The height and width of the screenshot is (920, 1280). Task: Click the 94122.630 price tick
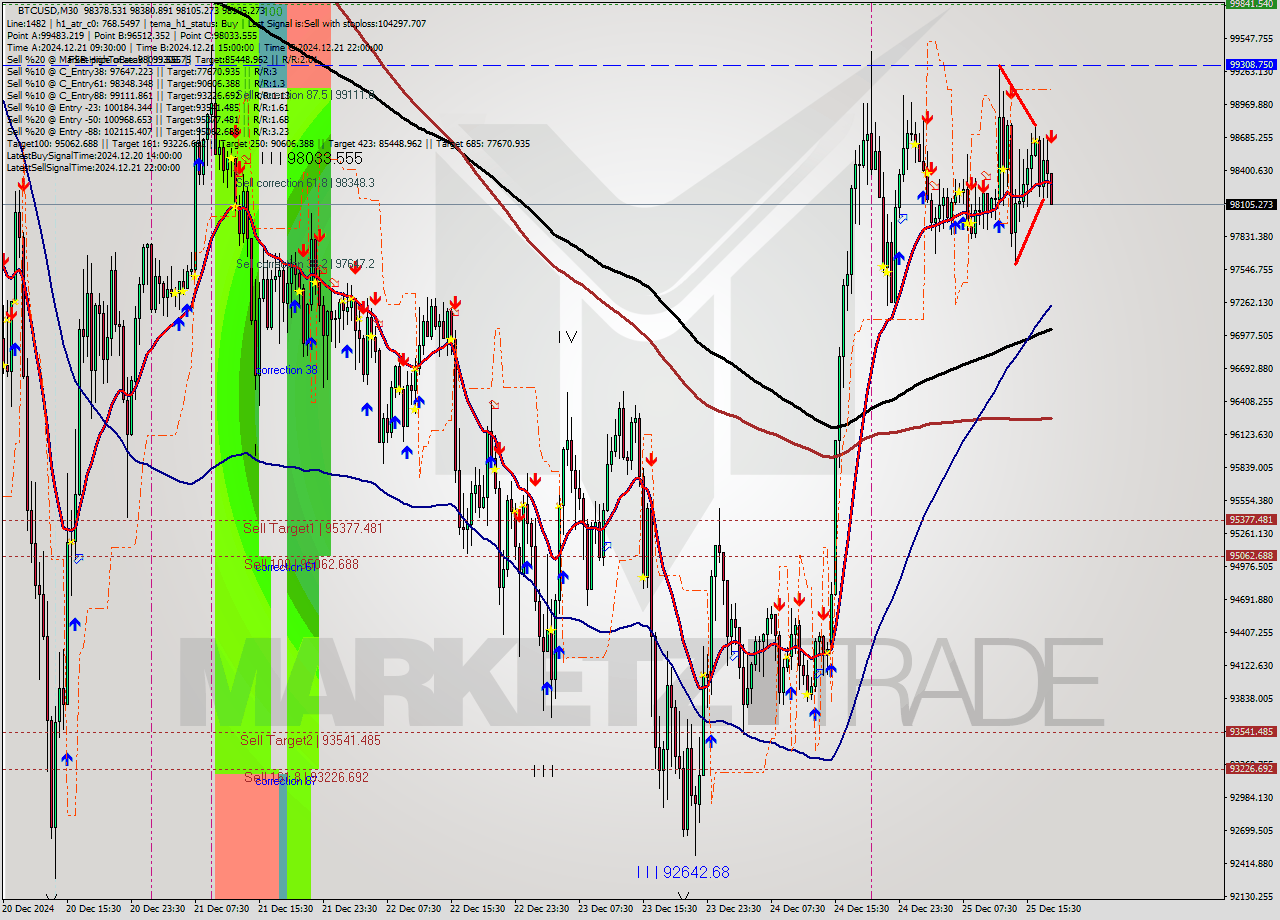pos(1251,665)
